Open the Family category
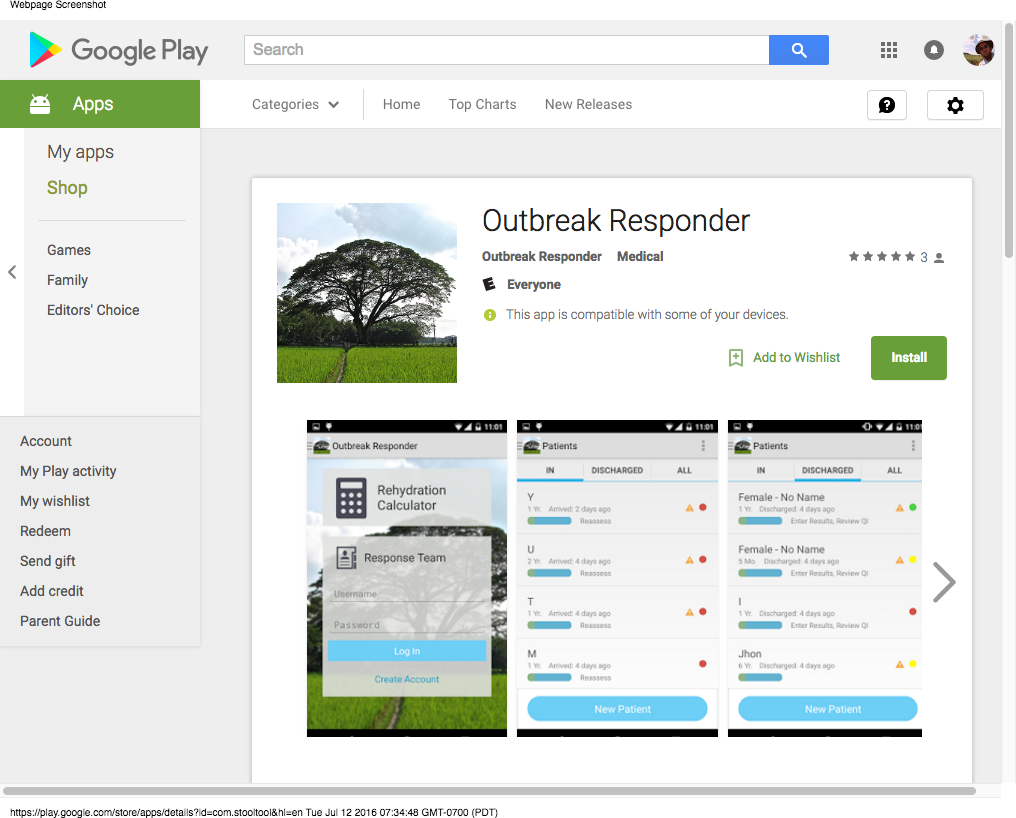Screen dimensions: 1016x818 pos(67,280)
